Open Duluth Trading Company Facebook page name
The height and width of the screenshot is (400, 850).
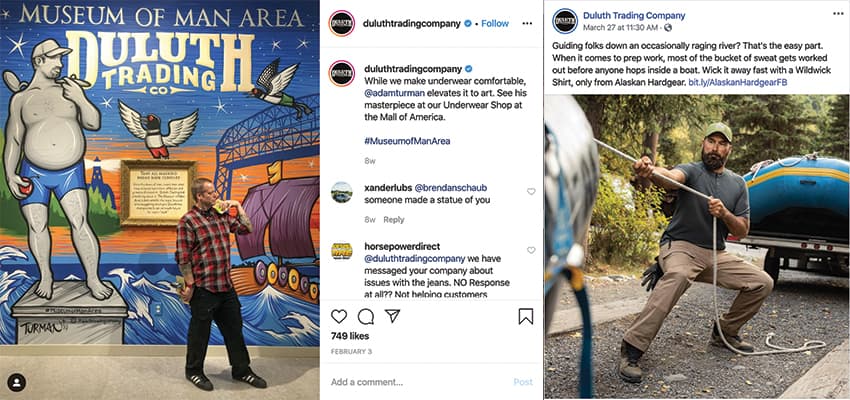click(634, 16)
